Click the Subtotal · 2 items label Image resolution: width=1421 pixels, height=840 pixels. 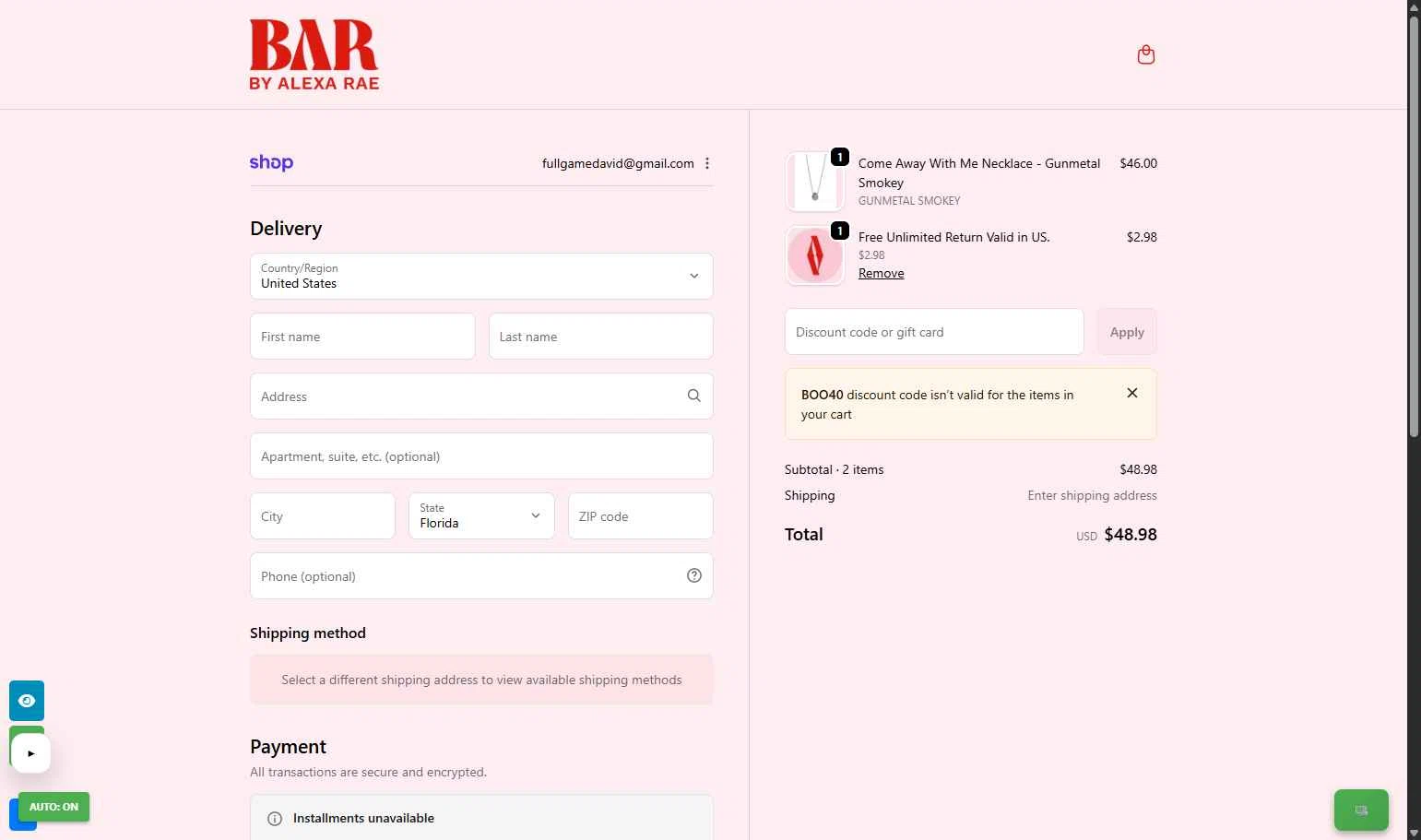[x=834, y=469]
